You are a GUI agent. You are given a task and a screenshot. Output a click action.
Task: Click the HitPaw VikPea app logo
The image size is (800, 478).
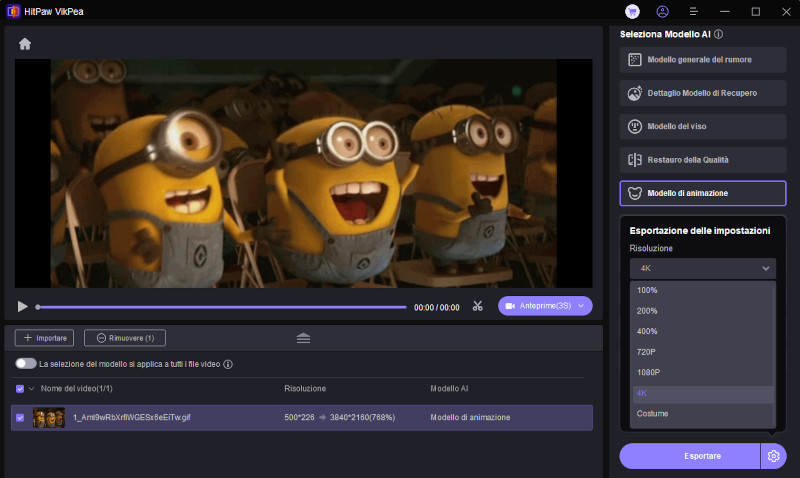tap(13, 11)
